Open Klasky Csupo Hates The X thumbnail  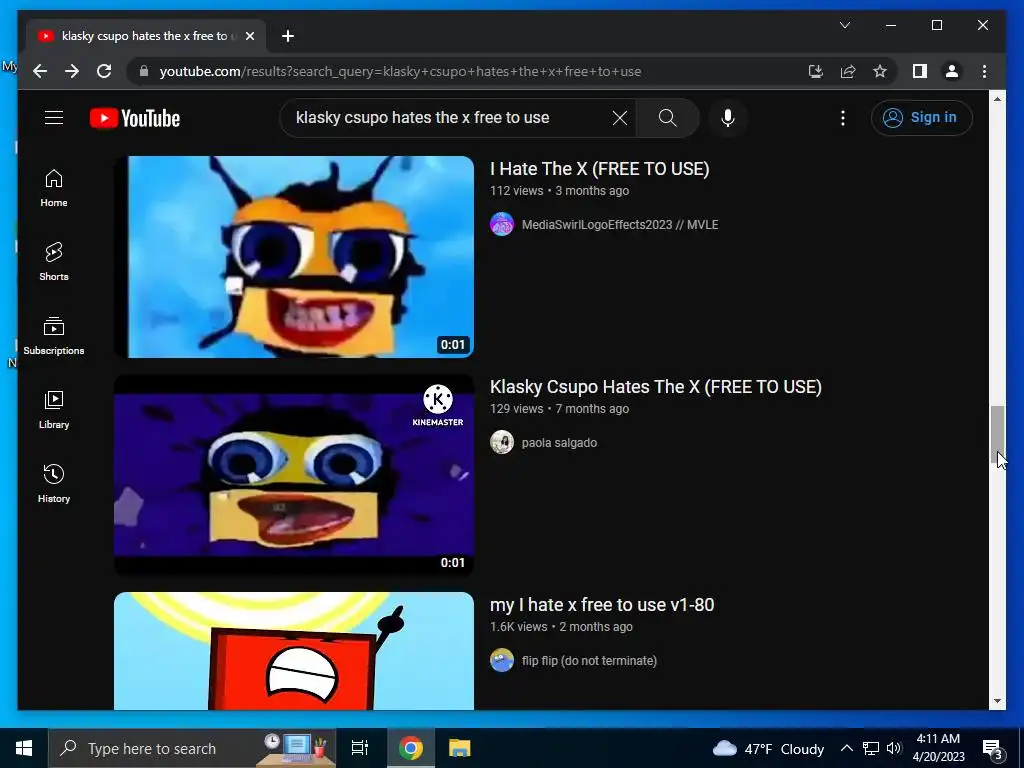pos(294,475)
